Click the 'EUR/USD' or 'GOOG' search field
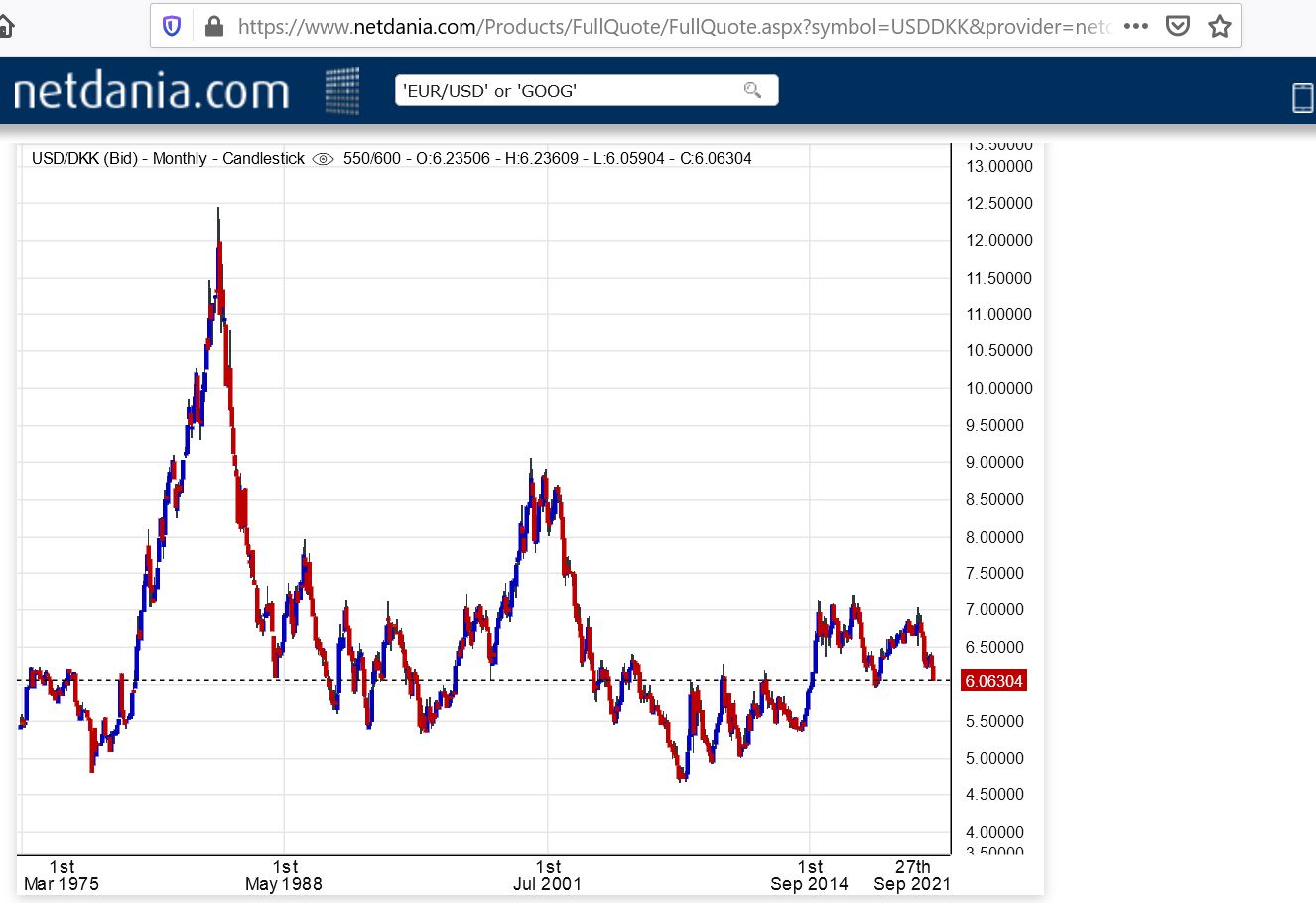1316x903 pixels. click(x=571, y=91)
